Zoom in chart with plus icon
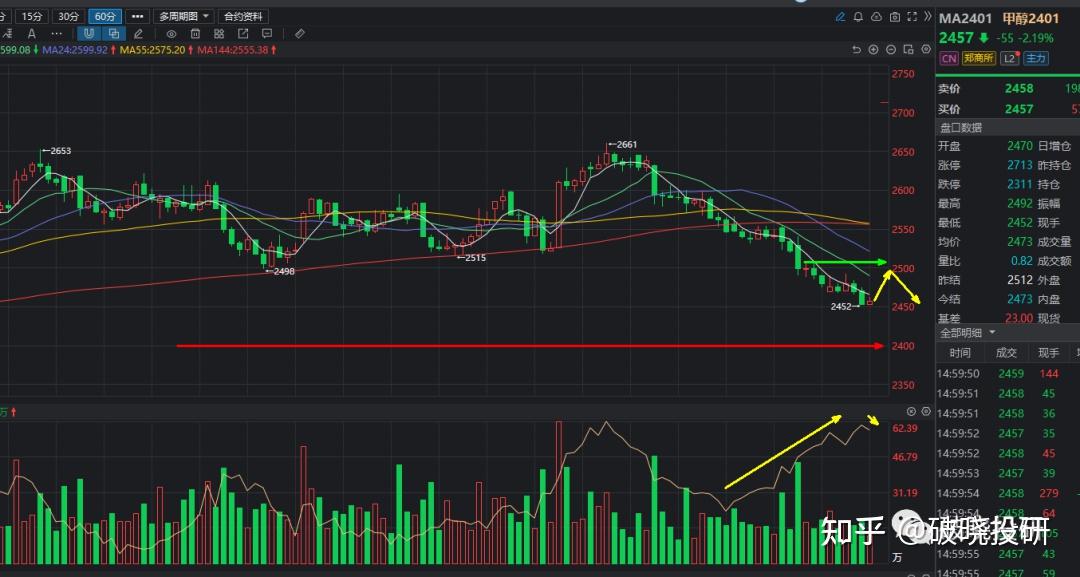The height and width of the screenshot is (577, 1080). 873,50
